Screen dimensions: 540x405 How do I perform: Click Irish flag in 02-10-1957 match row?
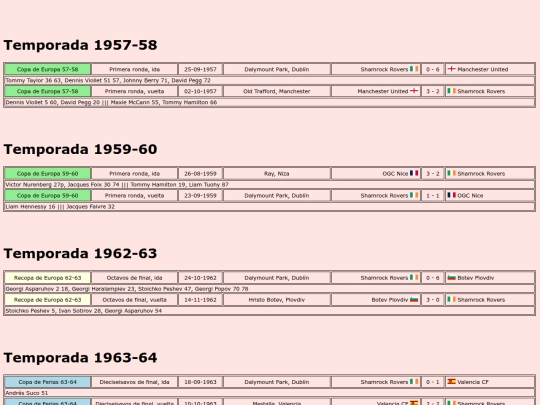[x=451, y=91]
